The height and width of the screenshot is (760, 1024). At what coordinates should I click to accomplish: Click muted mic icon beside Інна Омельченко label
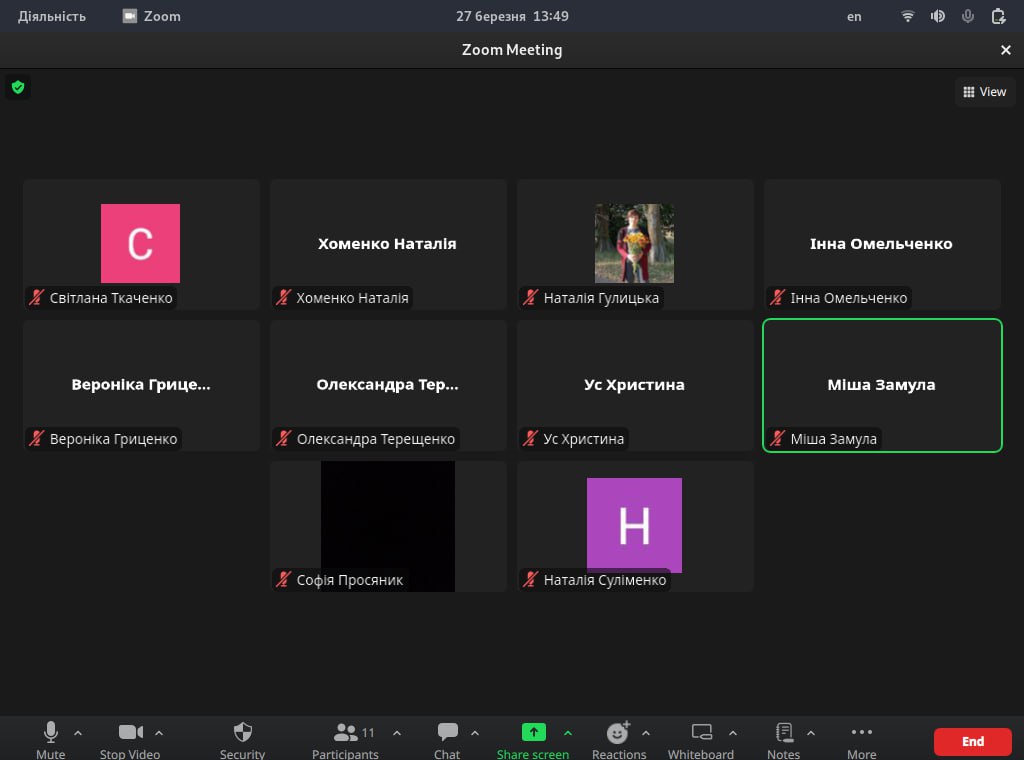pyautogui.click(x=777, y=298)
